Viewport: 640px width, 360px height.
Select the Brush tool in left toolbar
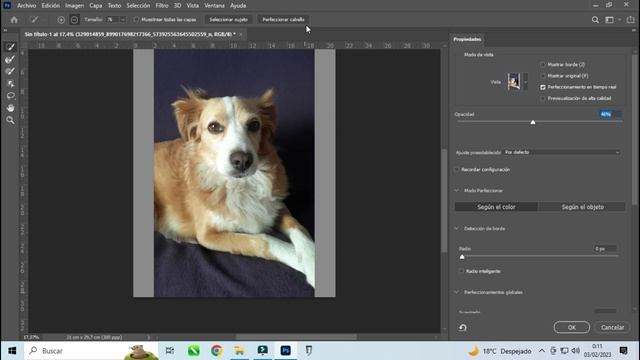(x=10, y=71)
